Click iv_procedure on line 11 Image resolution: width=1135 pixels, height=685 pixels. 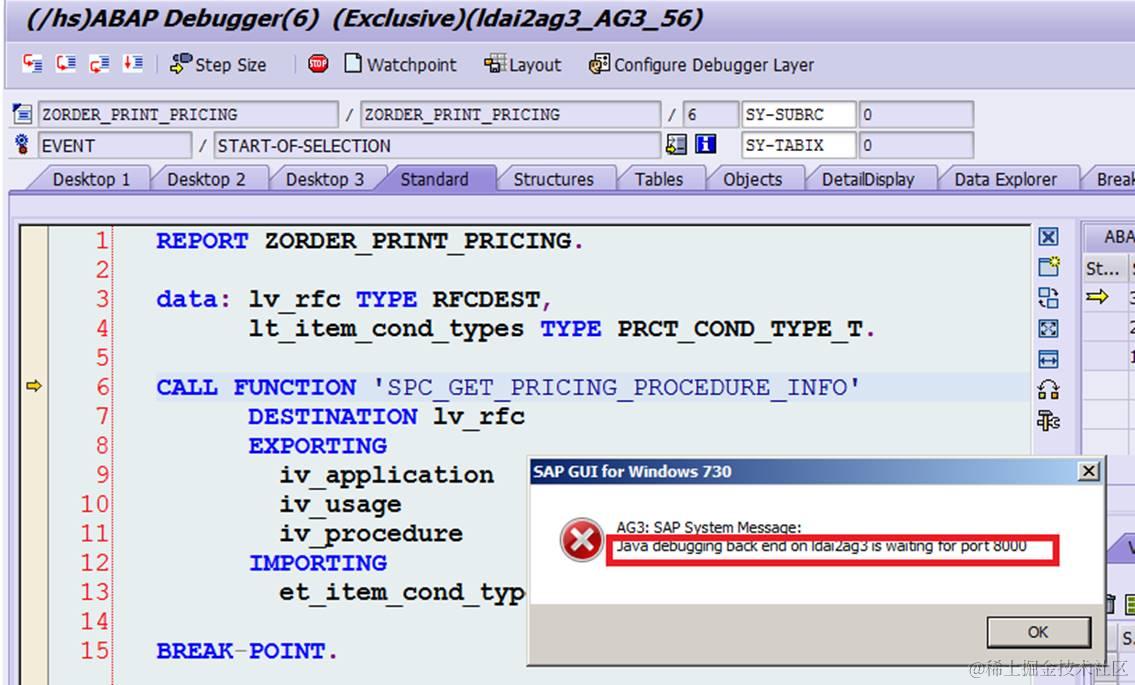371,534
